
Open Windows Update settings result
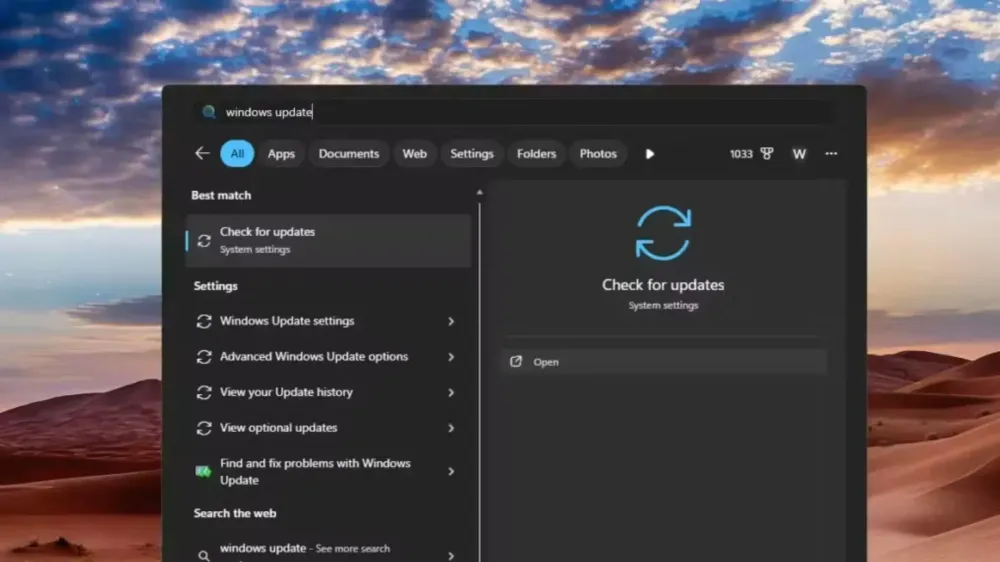pos(328,321)
